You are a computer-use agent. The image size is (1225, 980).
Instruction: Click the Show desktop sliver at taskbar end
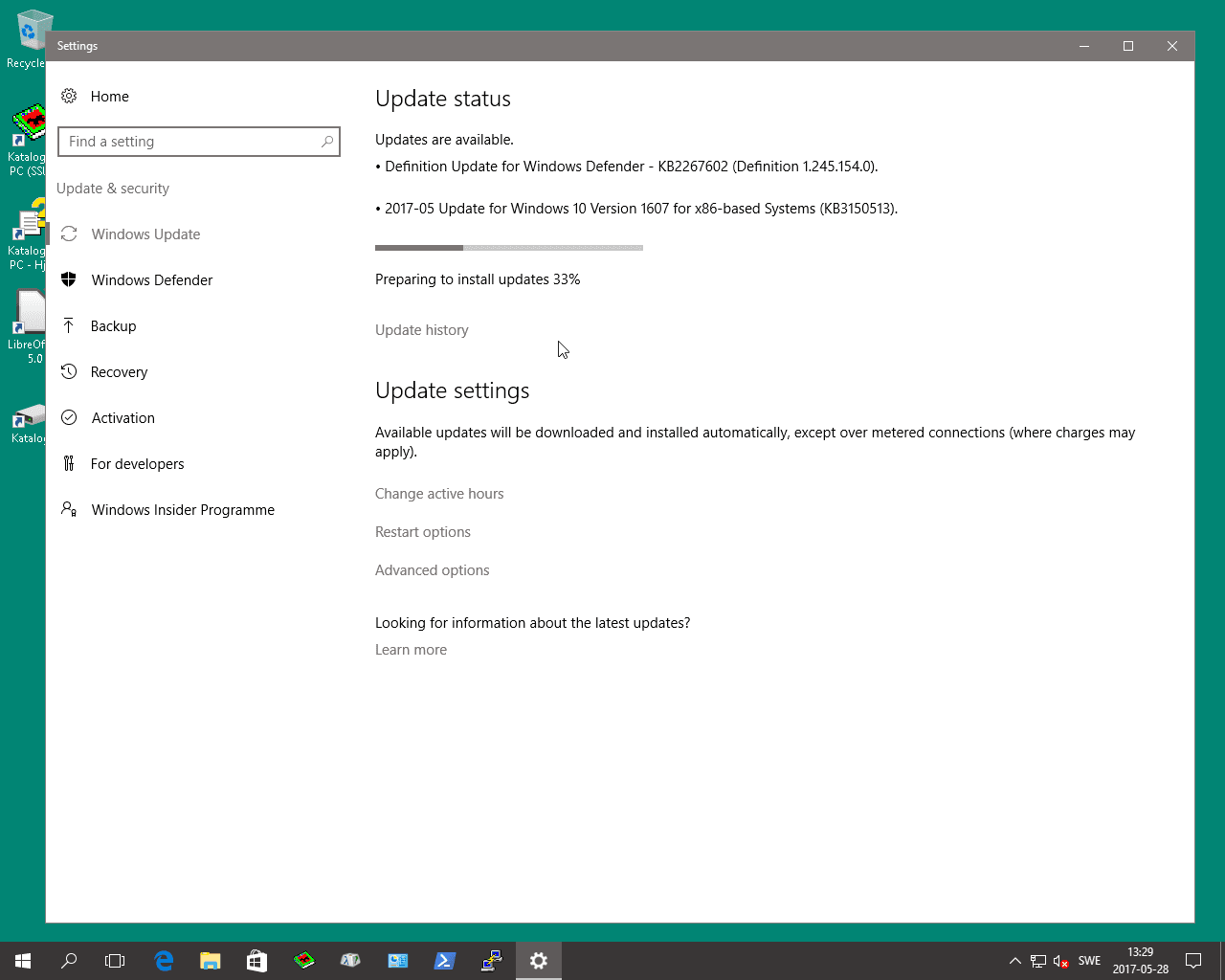pyautogui.click(x=1222, y=961)
